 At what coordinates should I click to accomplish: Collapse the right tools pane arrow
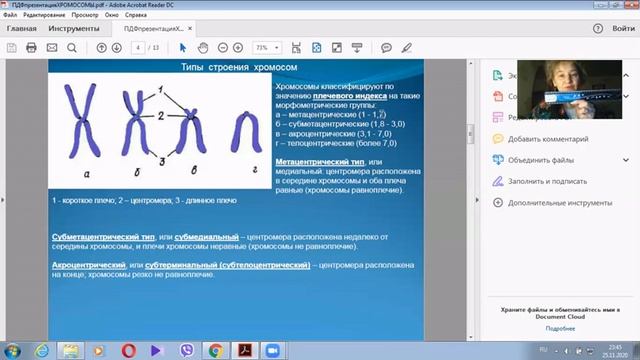click(477, 200)
